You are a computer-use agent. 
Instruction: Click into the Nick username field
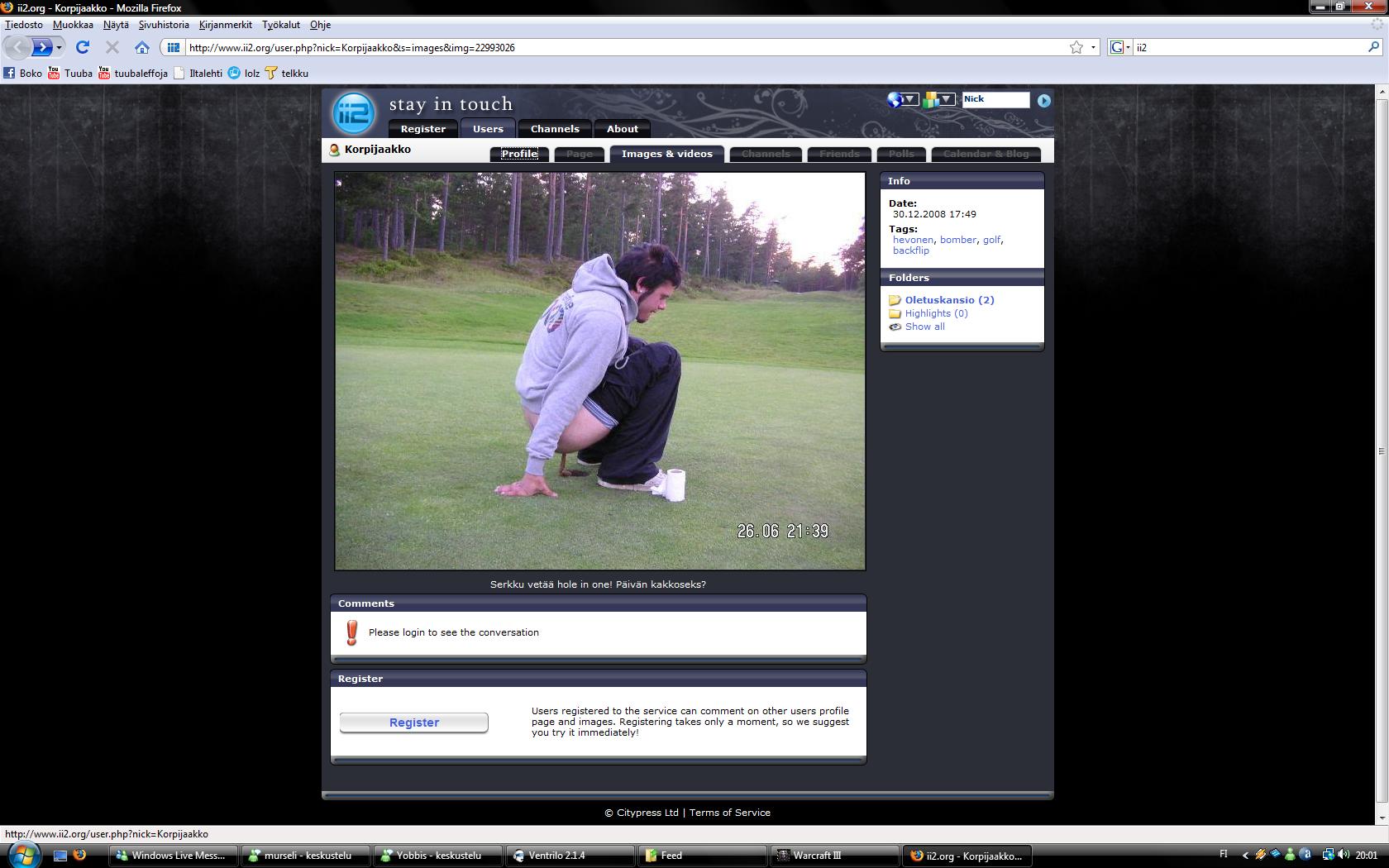(x=995, y=100)
